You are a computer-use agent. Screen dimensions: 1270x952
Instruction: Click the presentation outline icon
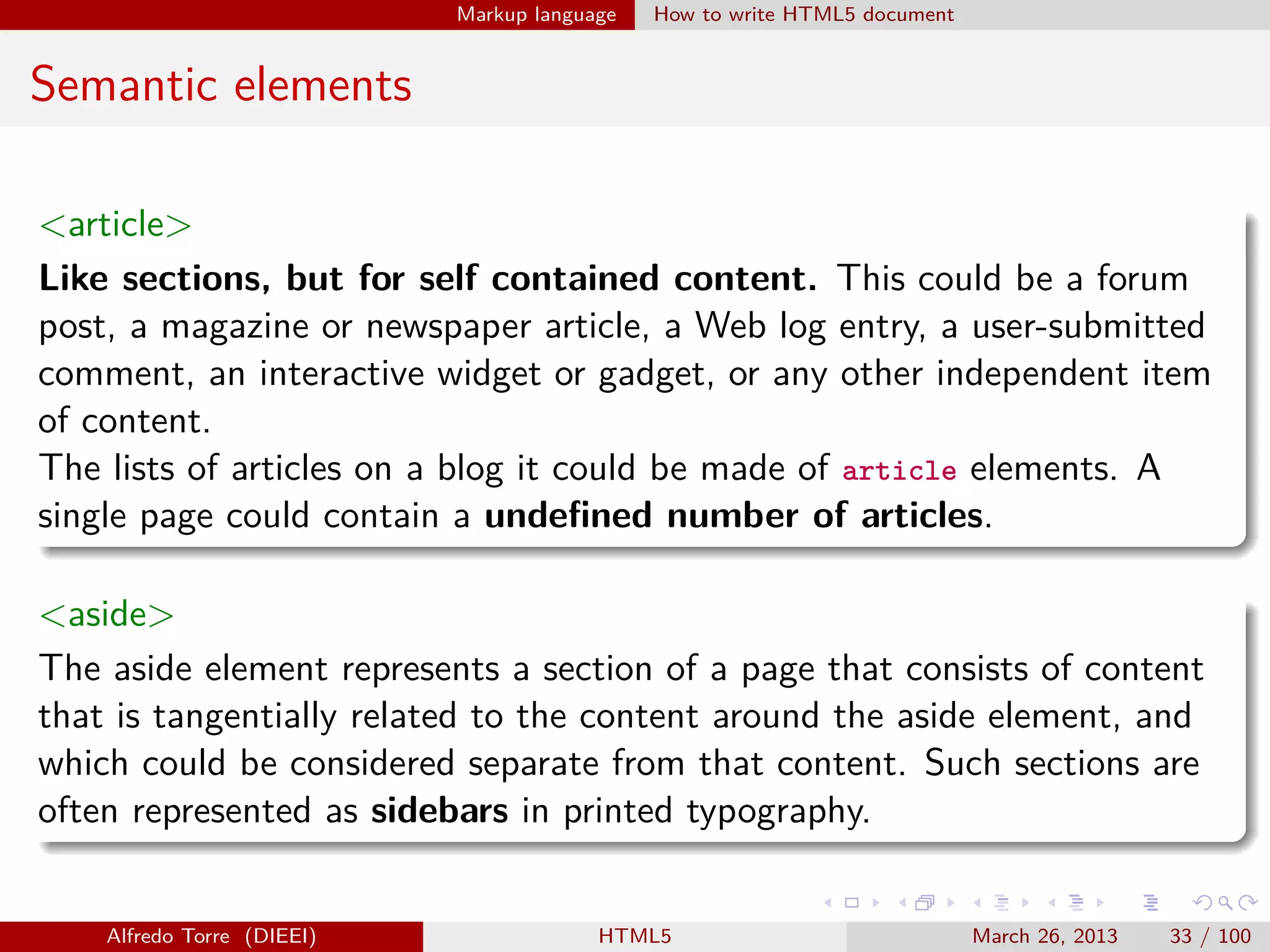[1151, 903]
